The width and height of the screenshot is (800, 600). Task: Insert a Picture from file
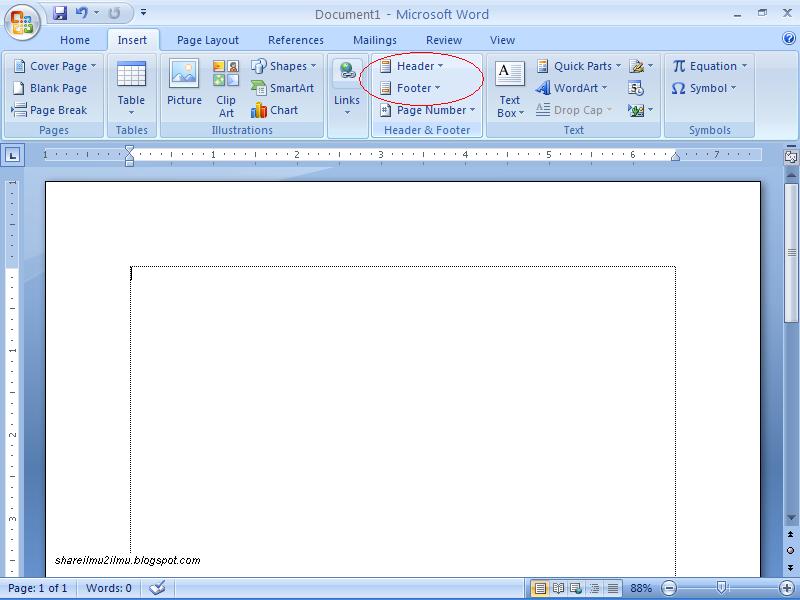[x=184, y=83]
